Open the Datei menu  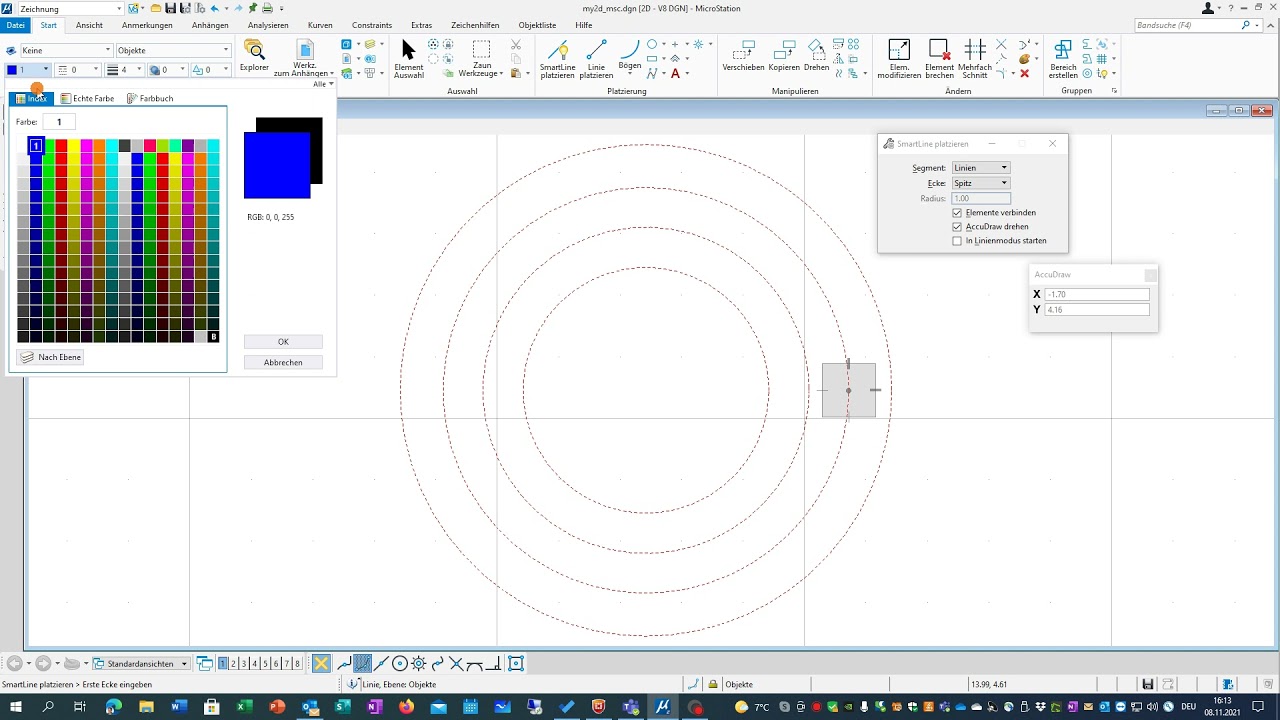coord(16,25)
